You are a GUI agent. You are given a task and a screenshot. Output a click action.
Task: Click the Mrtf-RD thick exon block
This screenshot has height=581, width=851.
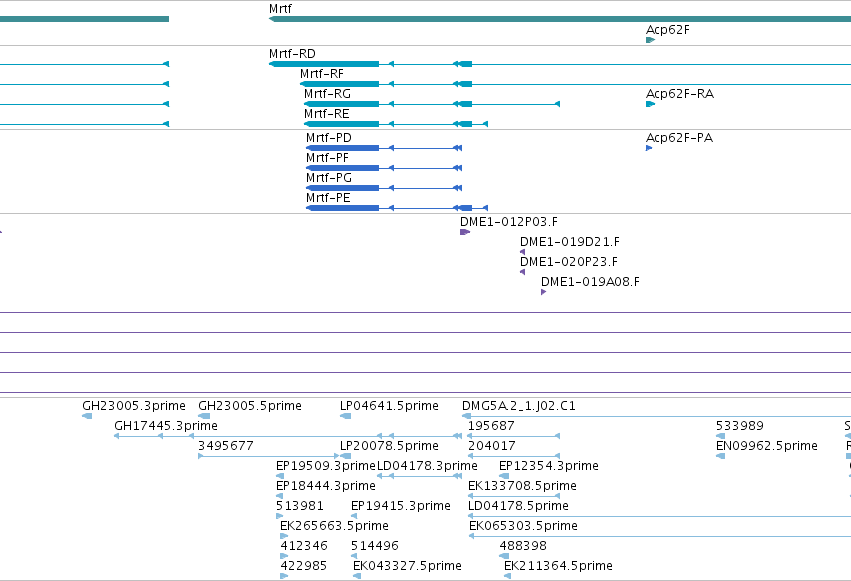click(324, 64)
